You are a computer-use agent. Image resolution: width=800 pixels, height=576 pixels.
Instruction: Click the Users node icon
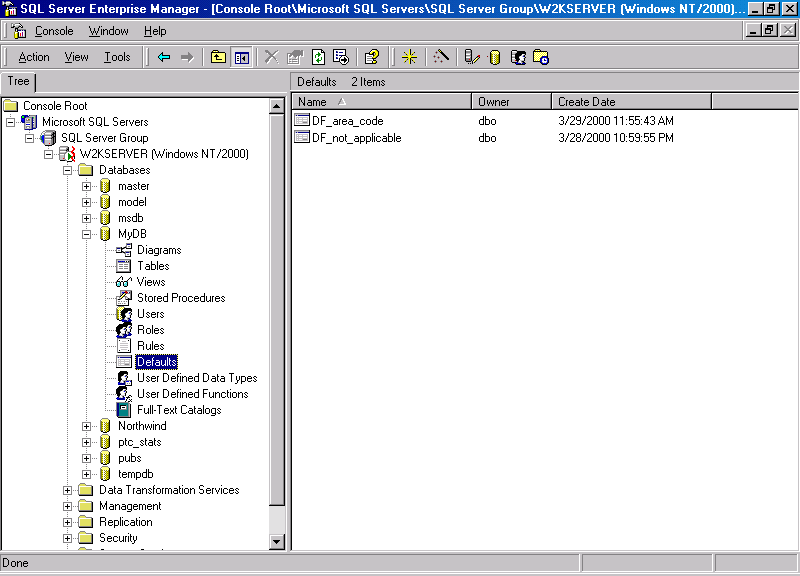point(124,314)
